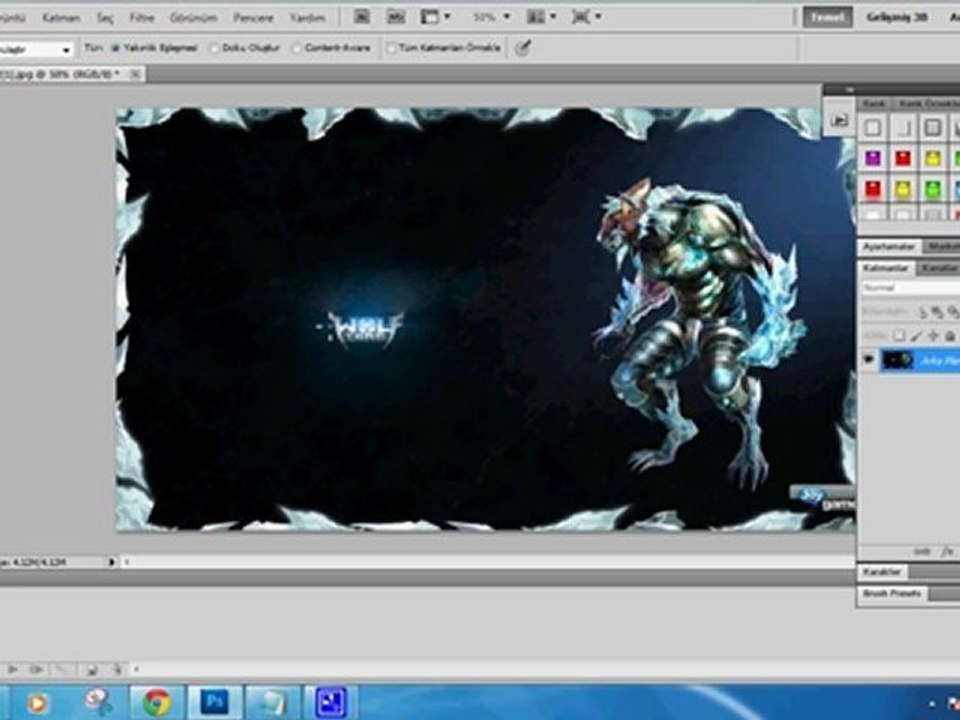The image size is (960, 720).
Task: Open the Screen Mode dropdown
Action: pyautogui.click(x=586, y=17)
